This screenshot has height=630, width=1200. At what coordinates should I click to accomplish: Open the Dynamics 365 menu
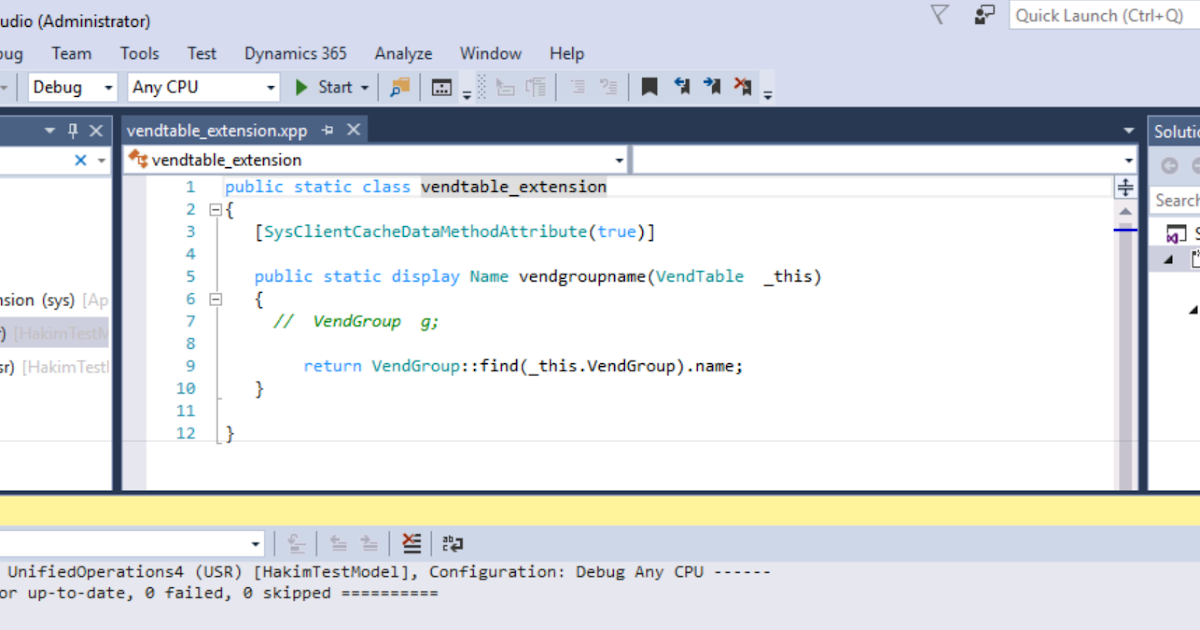294,53
